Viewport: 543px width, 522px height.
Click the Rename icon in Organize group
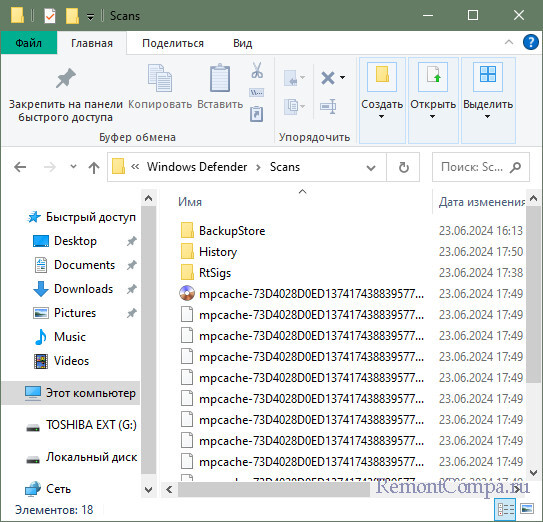(x=328, y=106)
